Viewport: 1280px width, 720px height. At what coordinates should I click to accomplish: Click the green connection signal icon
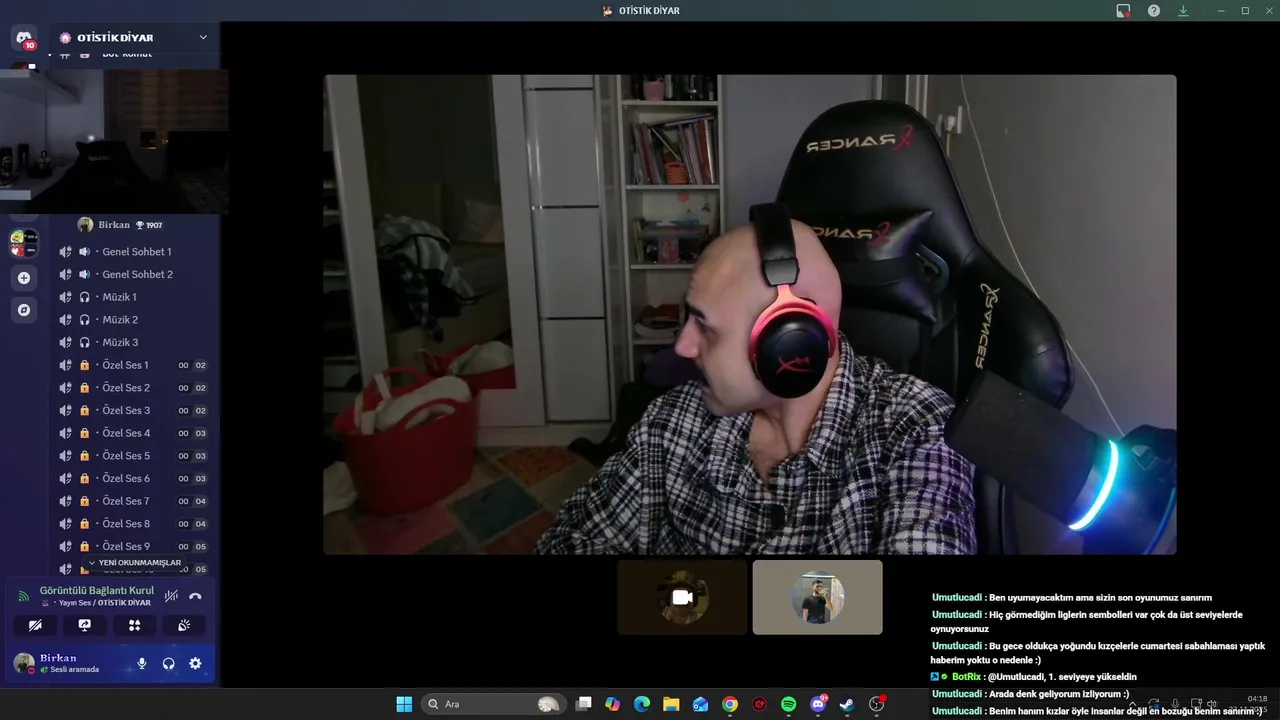pyautogui.click(x=23, y=596)
